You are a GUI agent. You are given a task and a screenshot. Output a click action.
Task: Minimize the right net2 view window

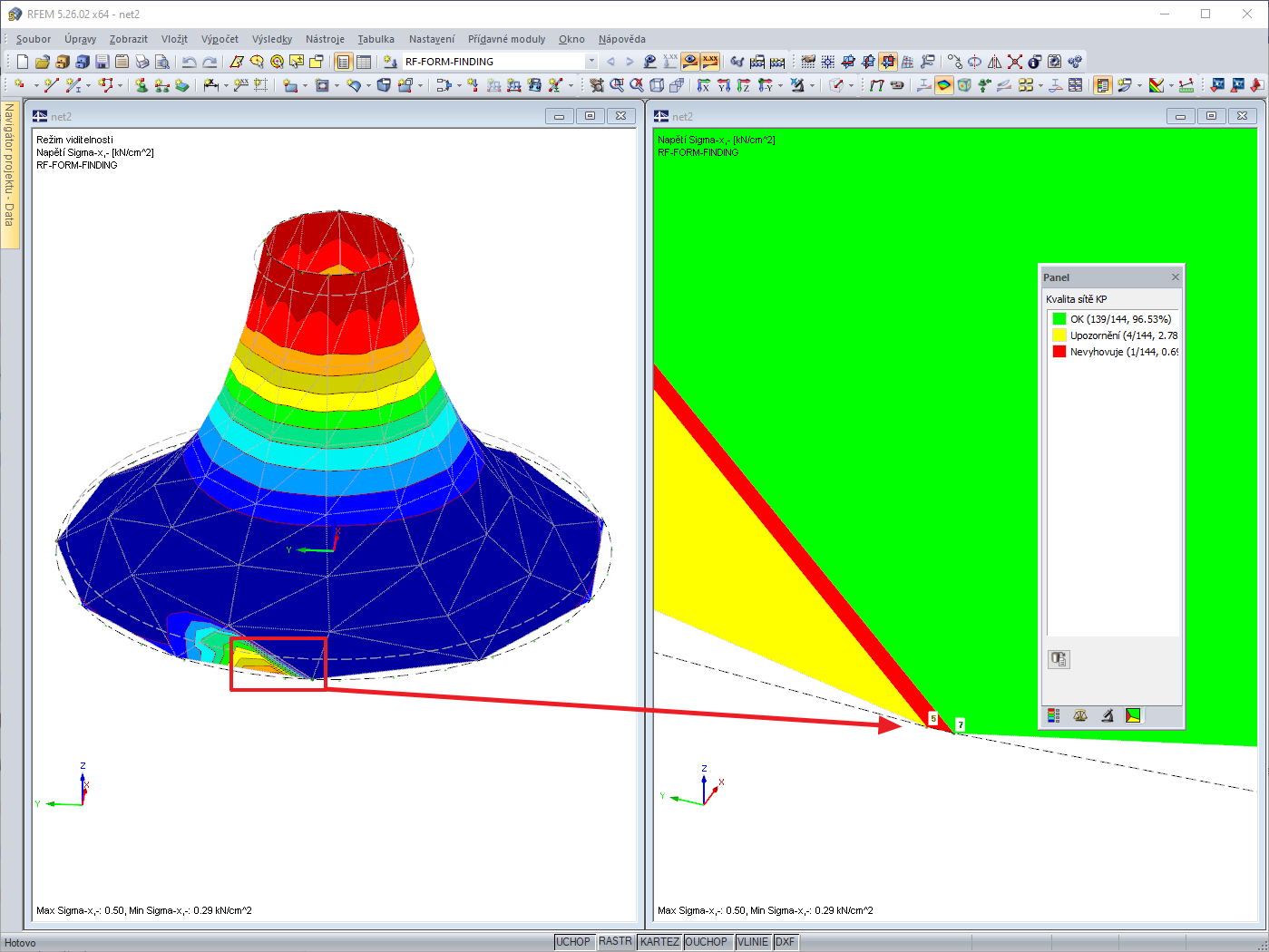click(x=1180, y=116)
